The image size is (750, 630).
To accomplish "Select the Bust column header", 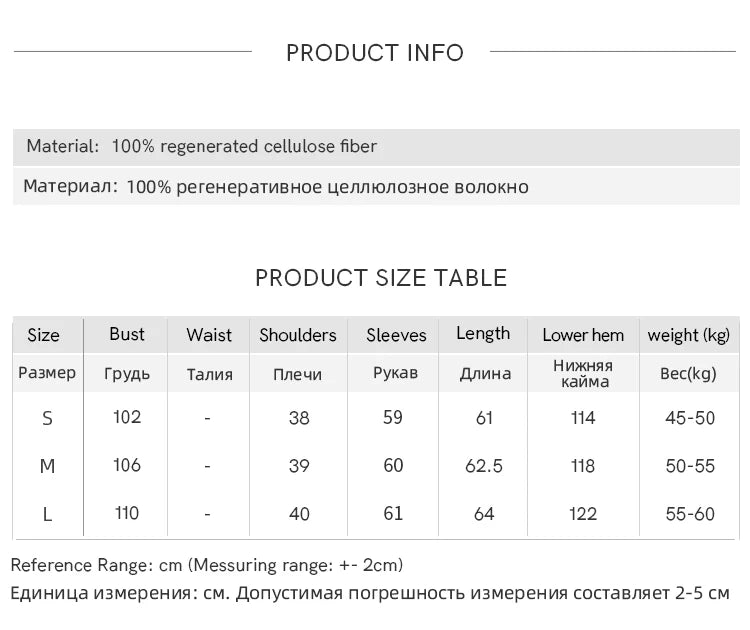I will 127,334.
